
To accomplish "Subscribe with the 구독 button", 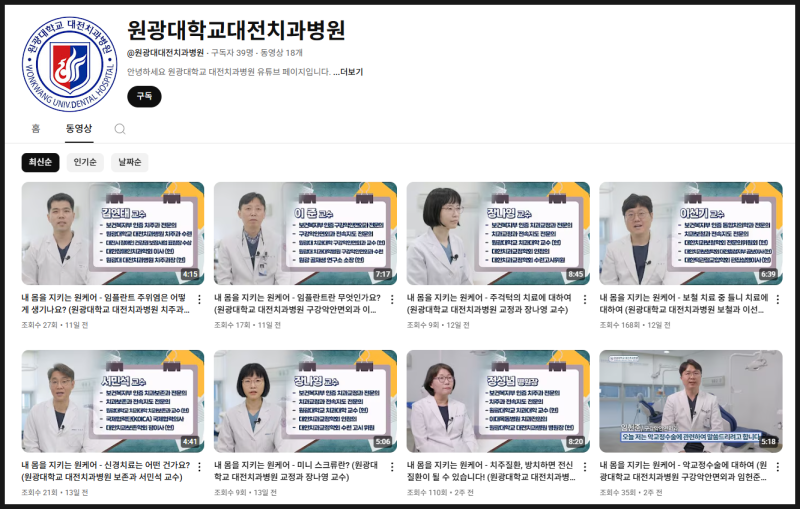I will (144, 96).
